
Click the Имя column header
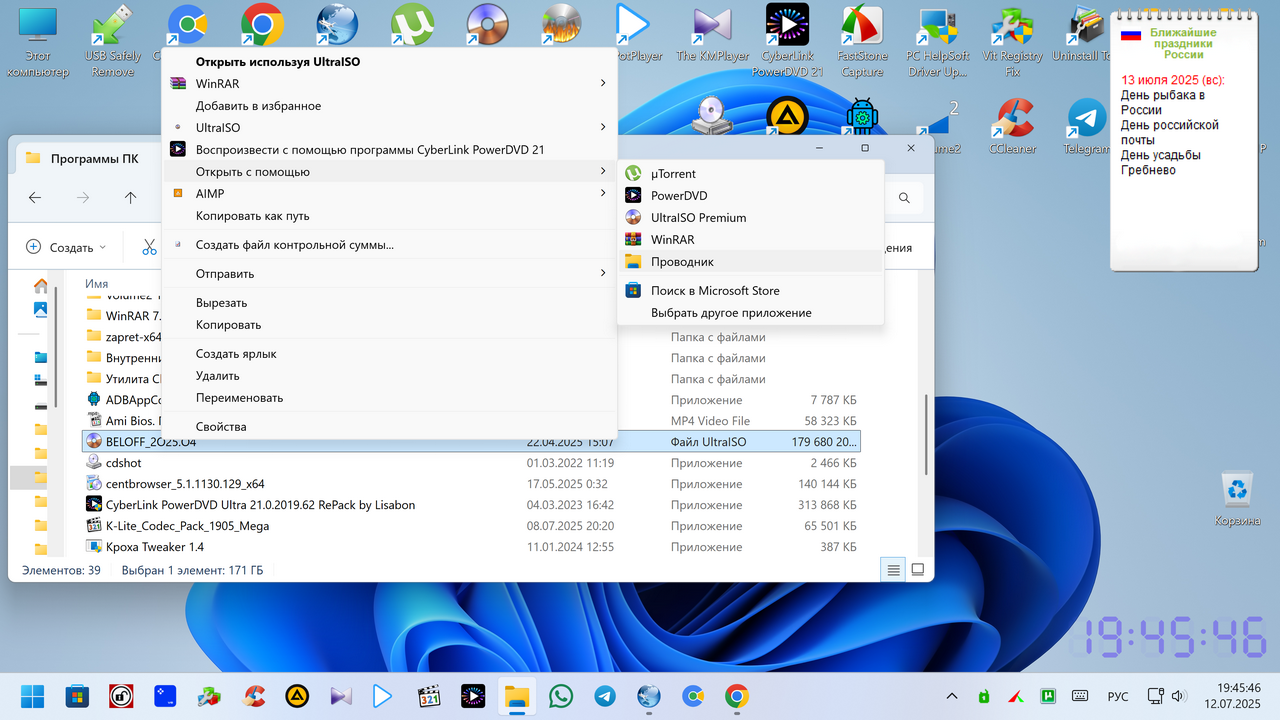[x=97, y=284]
